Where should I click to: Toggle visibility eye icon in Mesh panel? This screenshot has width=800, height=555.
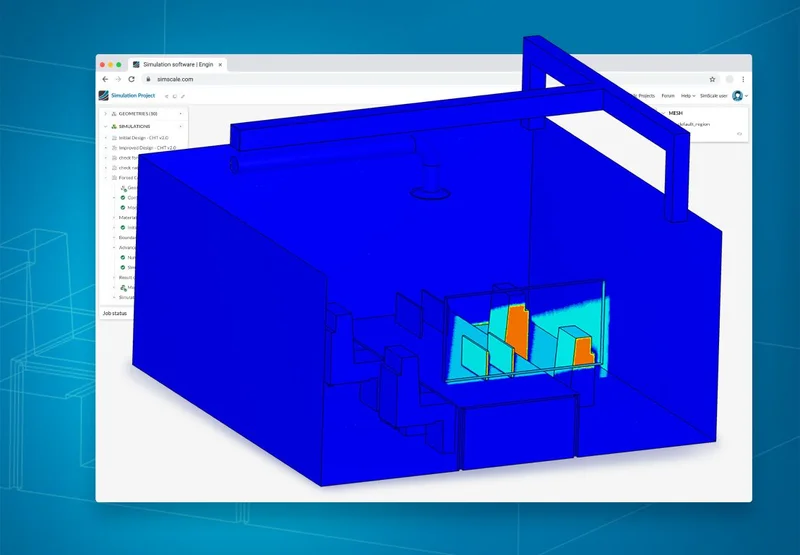pyautogui.click(x=740, y=133)
